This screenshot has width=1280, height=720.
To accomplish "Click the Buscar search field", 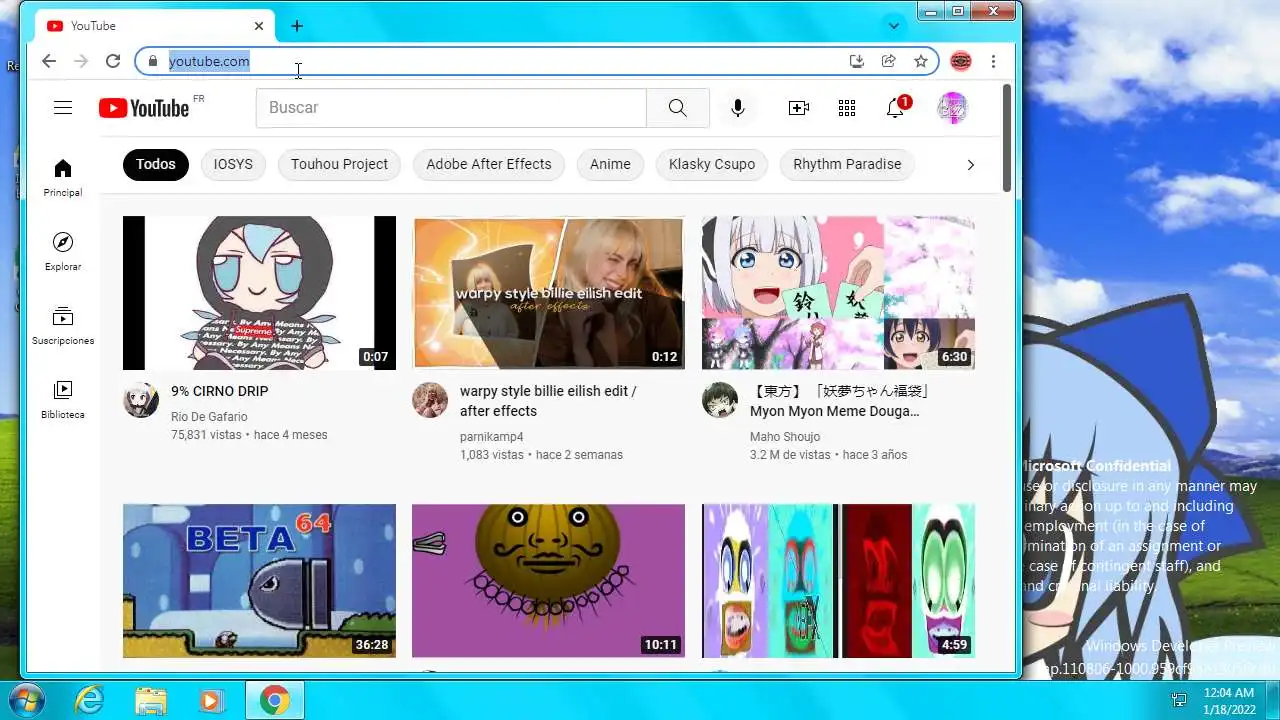I will [x=451, y=108].
